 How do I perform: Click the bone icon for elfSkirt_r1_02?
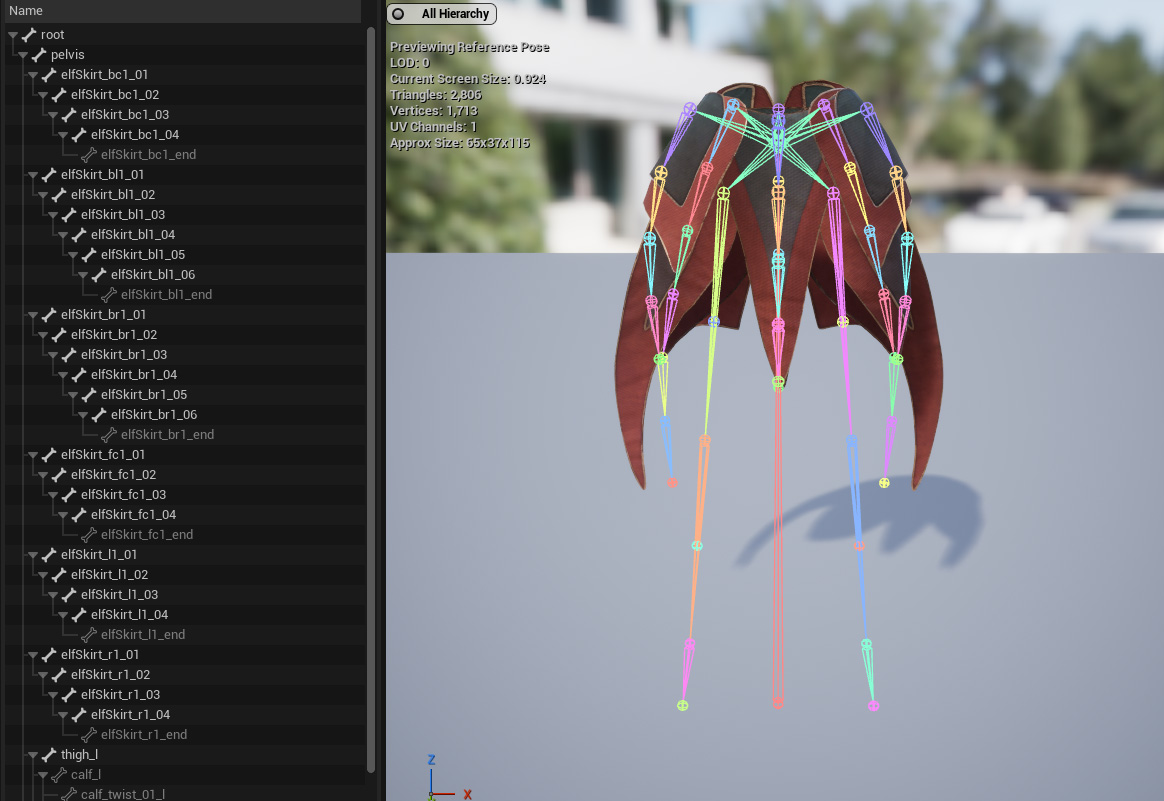59,676
